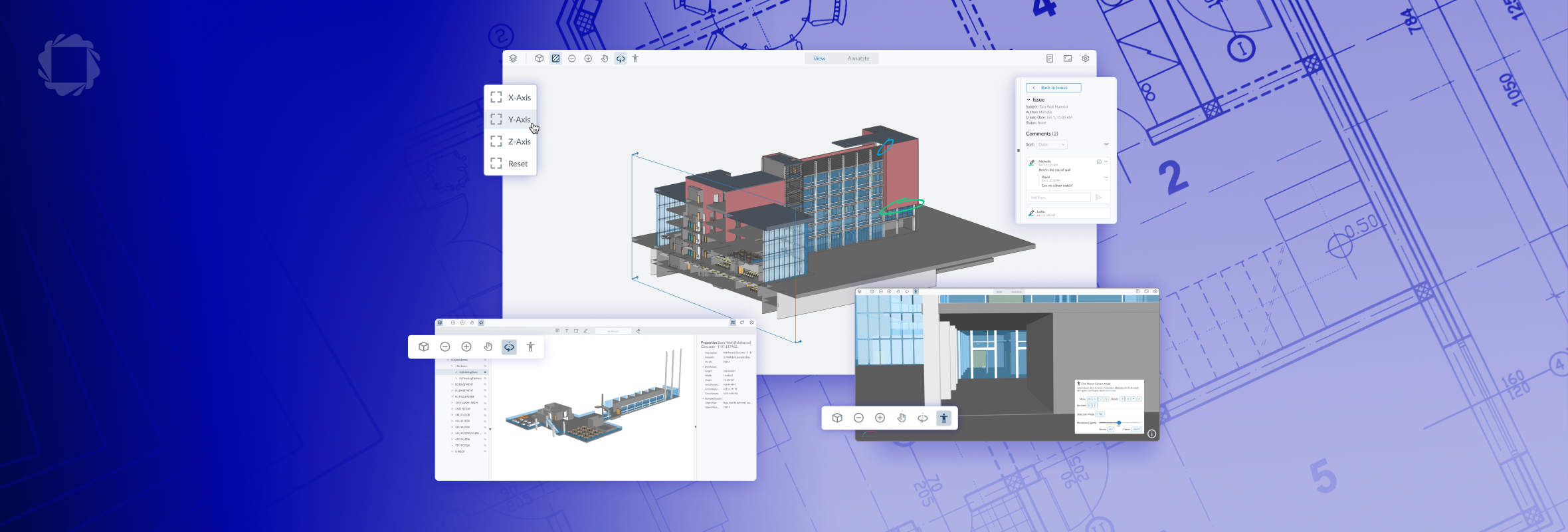This screenshot has height=532, width=1568.
Task: Choose Y-Axis from section menu
Action: pos(510,119)
